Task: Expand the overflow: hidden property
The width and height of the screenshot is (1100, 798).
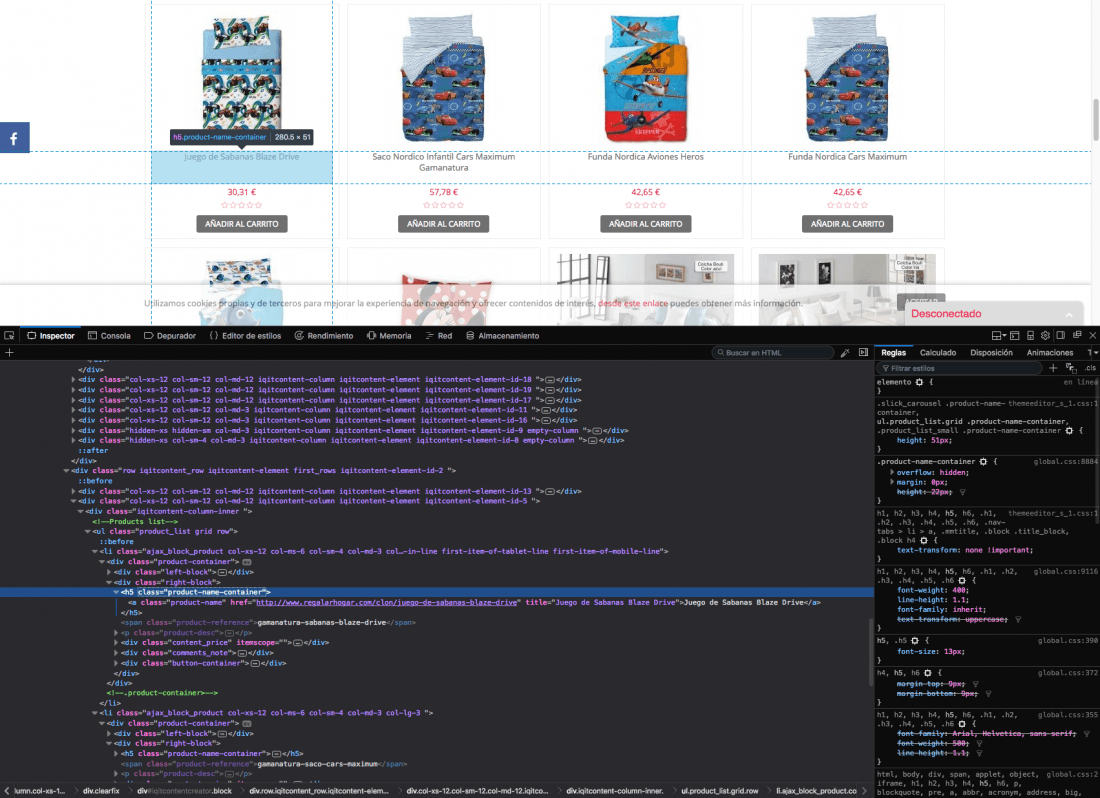Action: point(892,473)
